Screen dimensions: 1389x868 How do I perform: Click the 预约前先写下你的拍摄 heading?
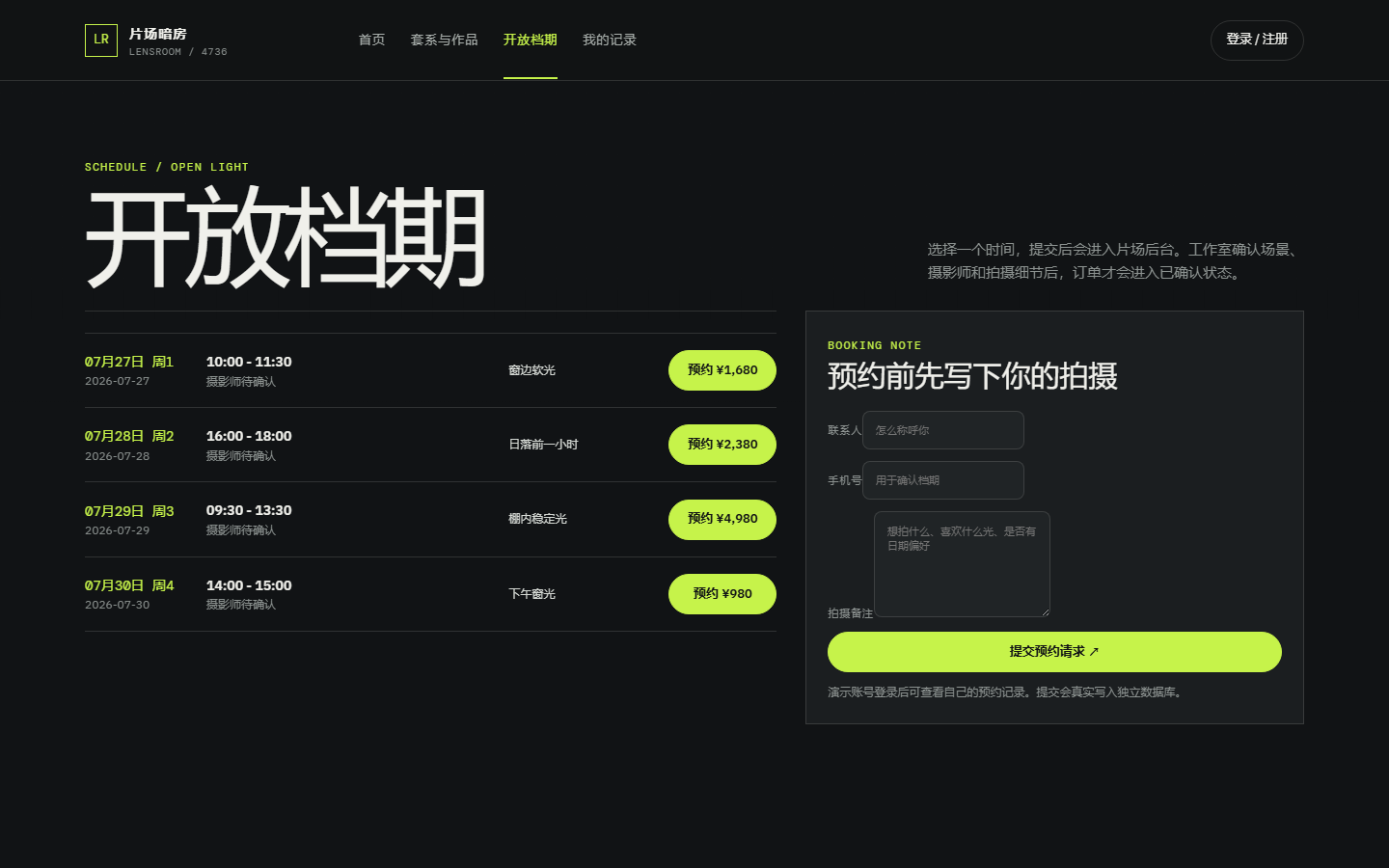pos(972,376)
